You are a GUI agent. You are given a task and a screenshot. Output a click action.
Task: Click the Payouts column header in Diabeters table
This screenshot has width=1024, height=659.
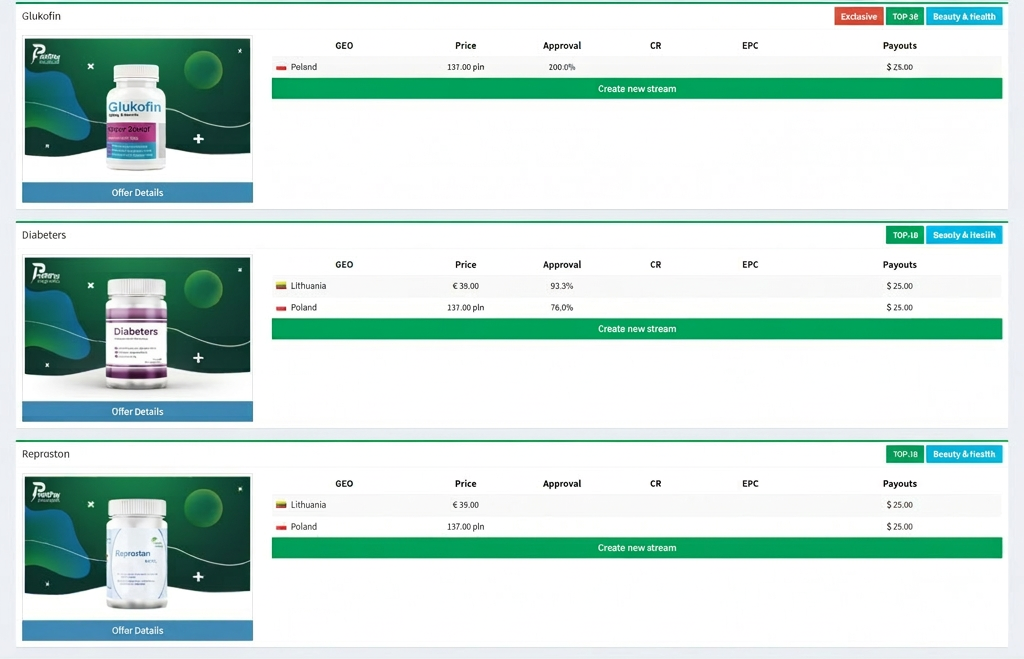tap(899, 265)
